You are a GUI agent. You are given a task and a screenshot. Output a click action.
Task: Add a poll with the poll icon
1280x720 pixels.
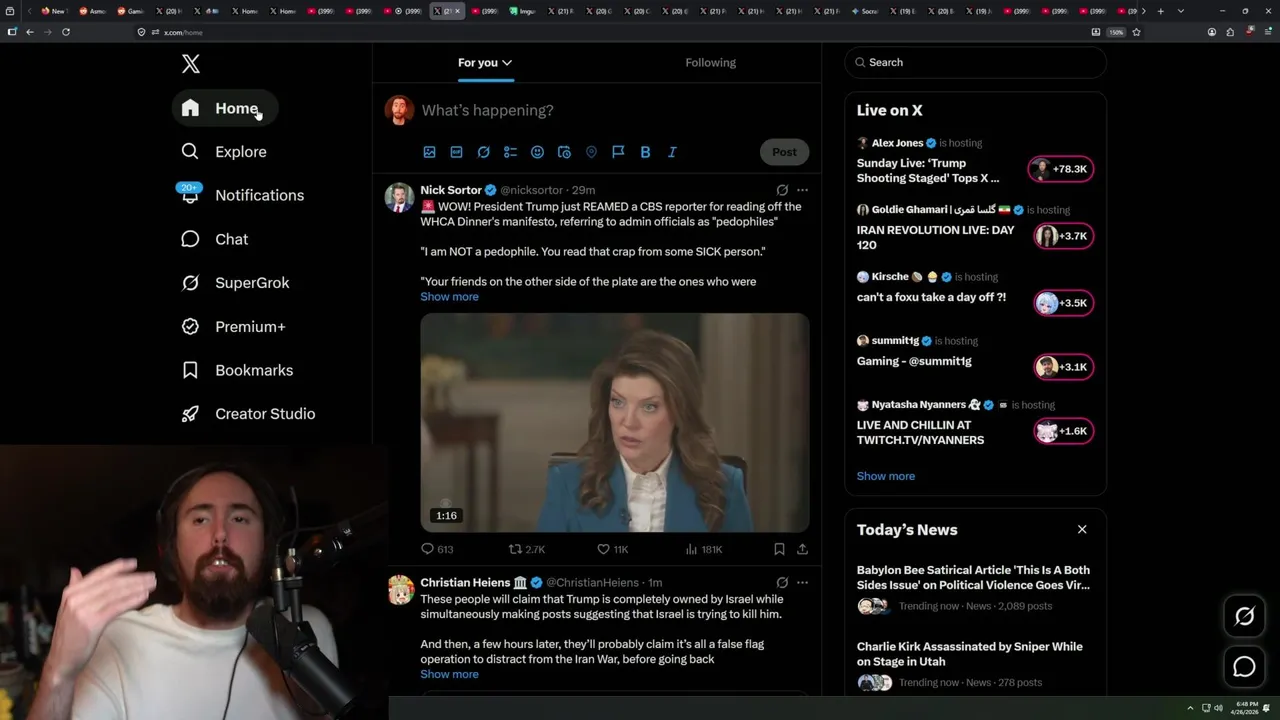click(x=510, y=152)
